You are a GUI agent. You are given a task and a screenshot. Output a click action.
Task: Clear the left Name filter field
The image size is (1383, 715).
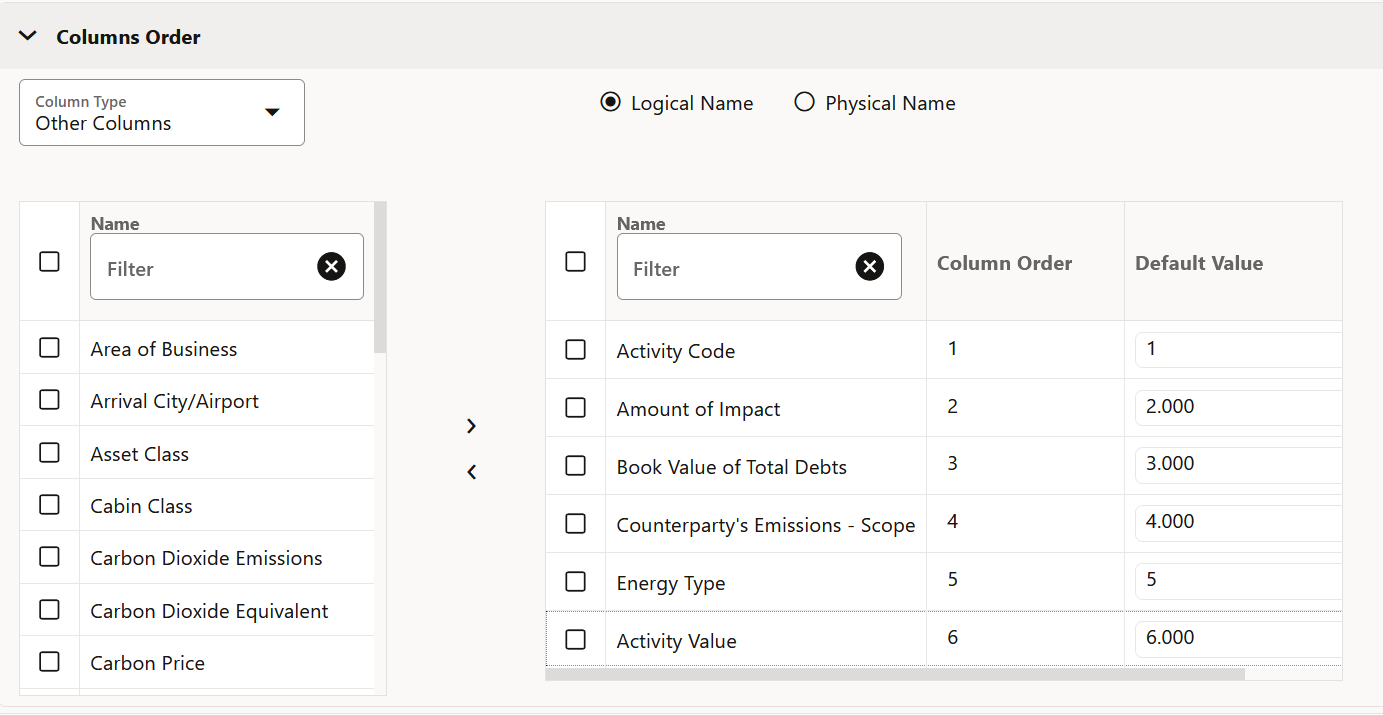[331, 266]
